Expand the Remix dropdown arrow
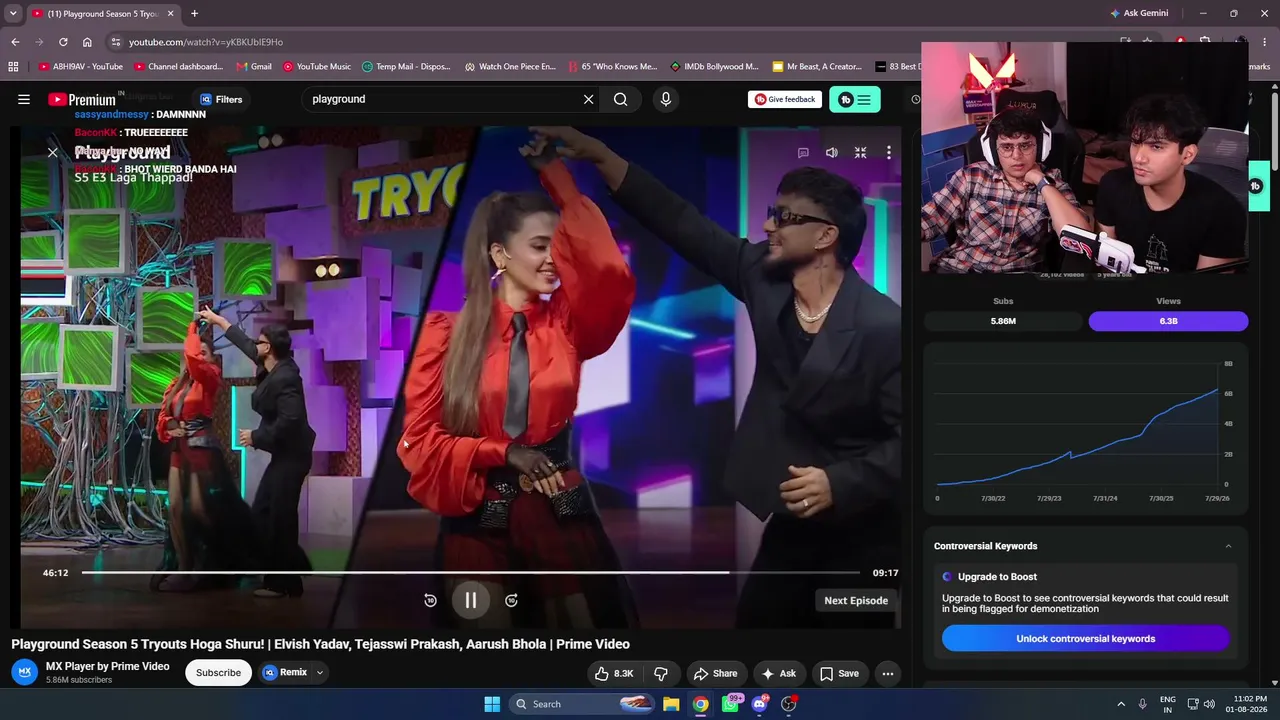 (x=320, y=673)
